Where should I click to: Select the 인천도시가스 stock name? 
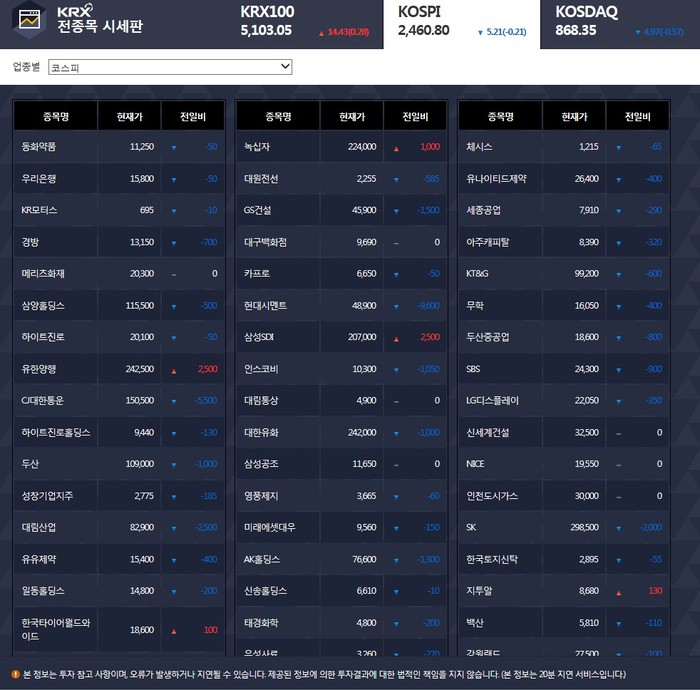point(492,496)
